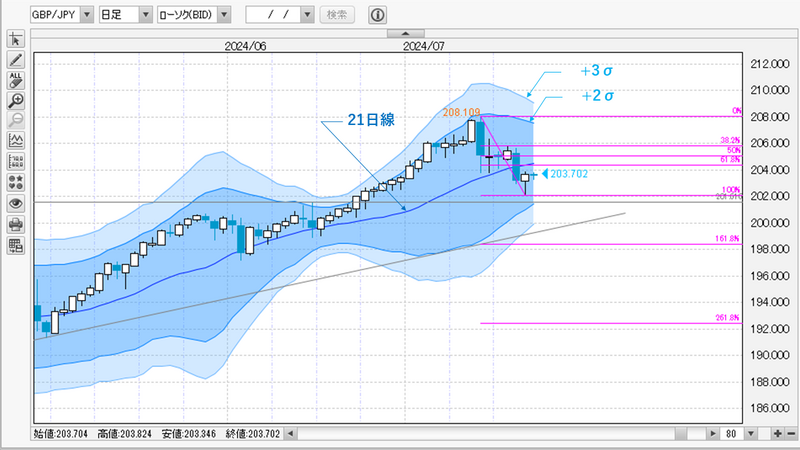Select the 21日線 annotation label
Viewport: 800px width, 450px height.
371,119
